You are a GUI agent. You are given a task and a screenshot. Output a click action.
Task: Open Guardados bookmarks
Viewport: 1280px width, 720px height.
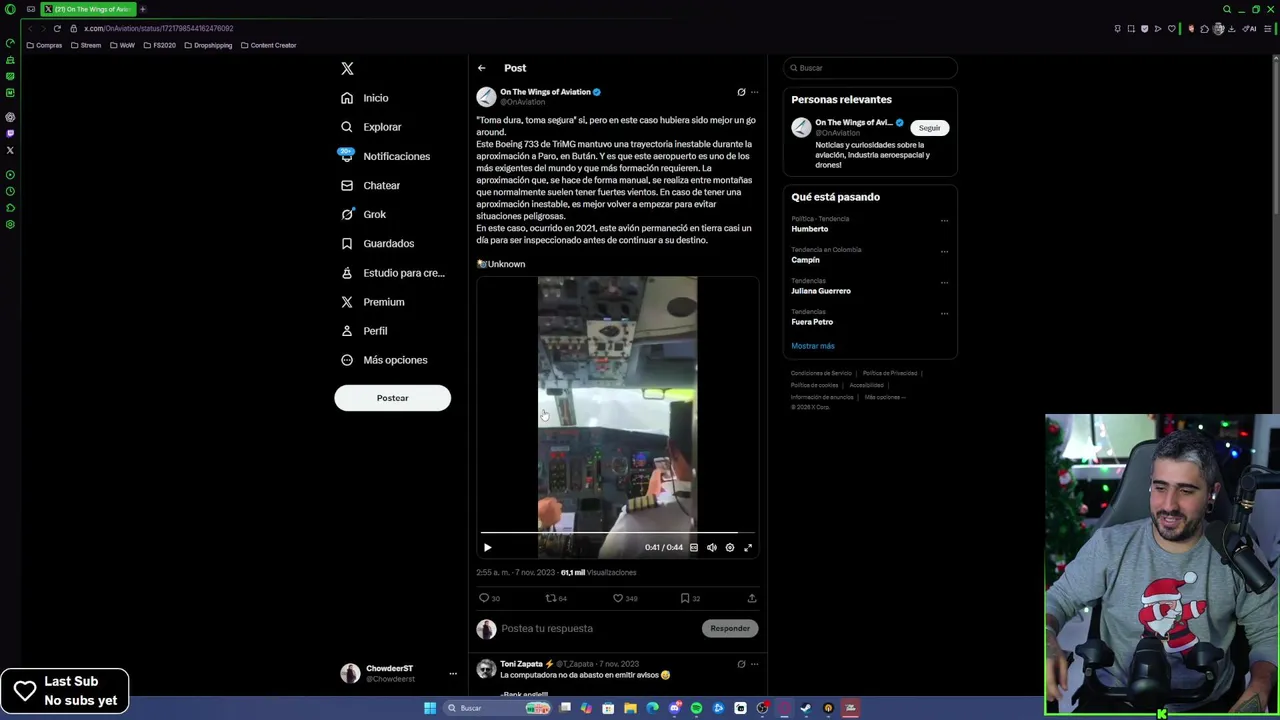(377, 243)
